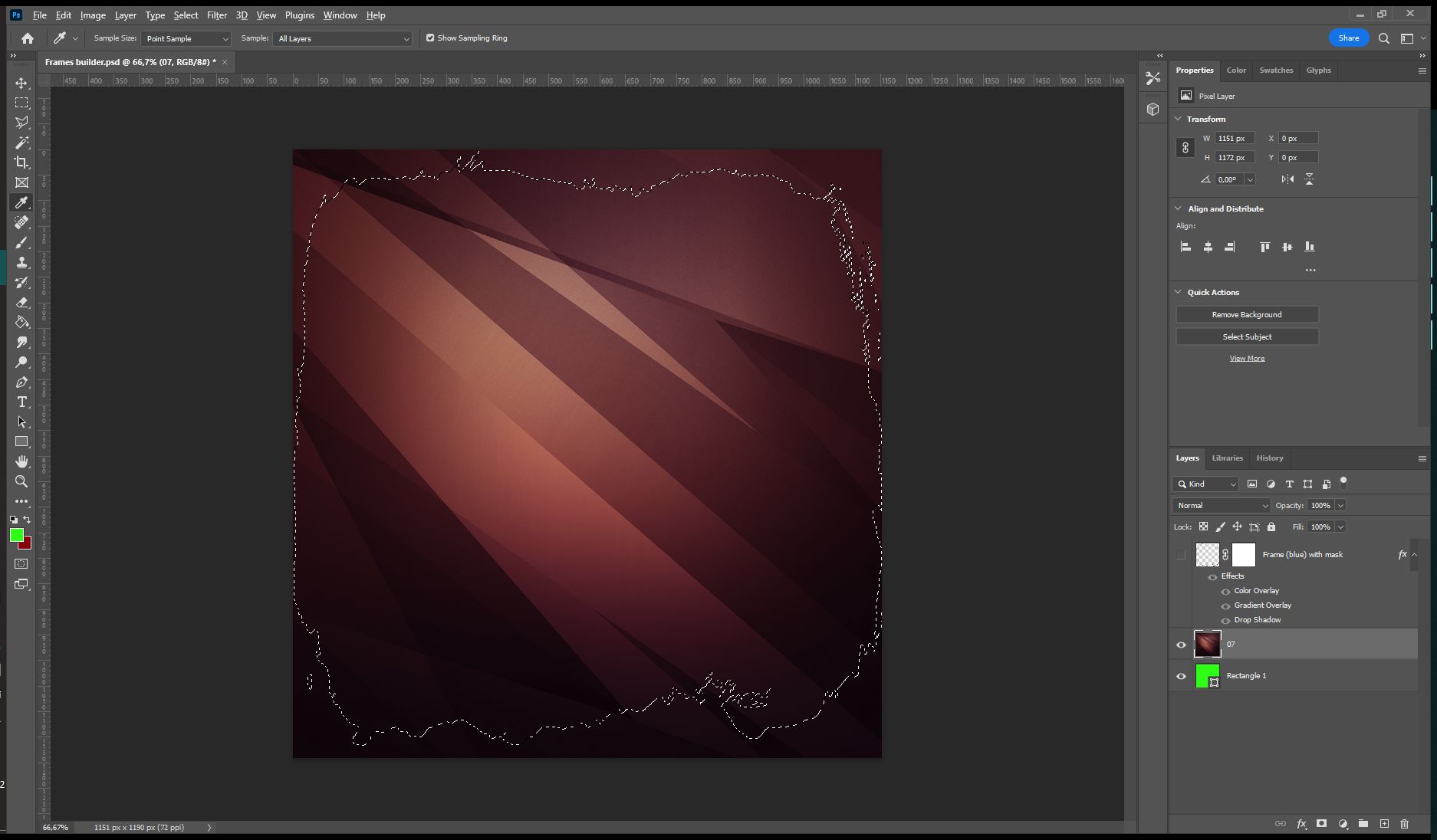Screen dimensions: 1437x840
Task: Select the Move tool
Action: point(21,83)
